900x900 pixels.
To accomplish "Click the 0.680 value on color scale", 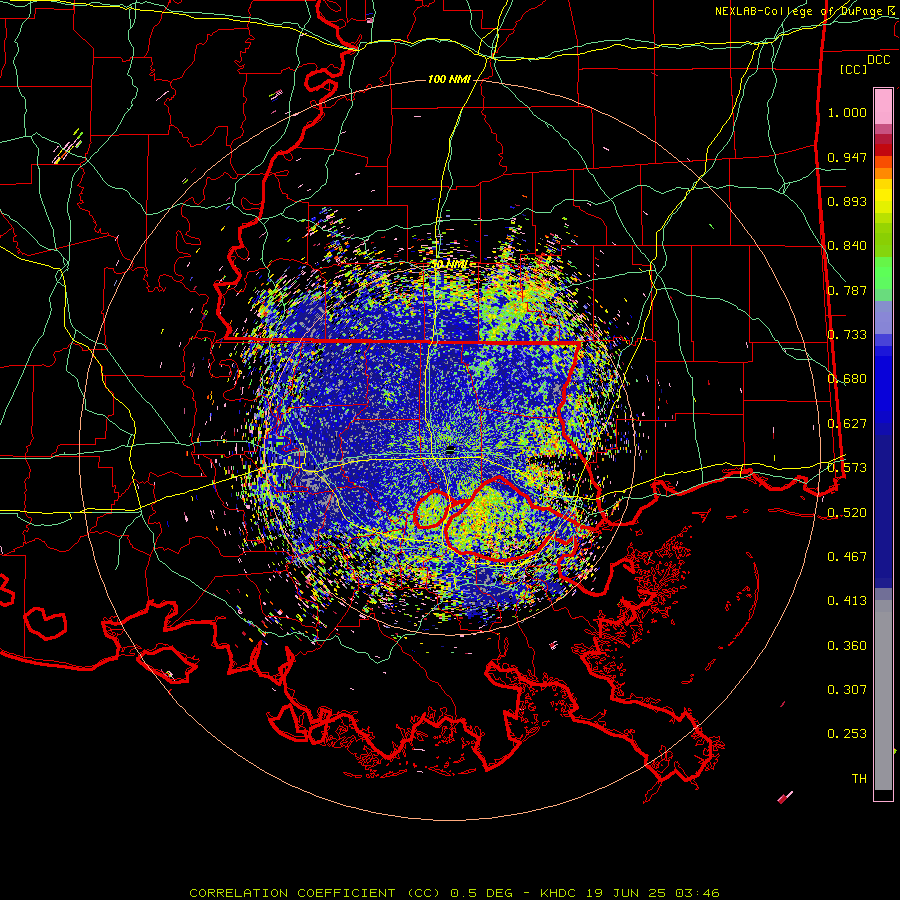I will point(847,379).
